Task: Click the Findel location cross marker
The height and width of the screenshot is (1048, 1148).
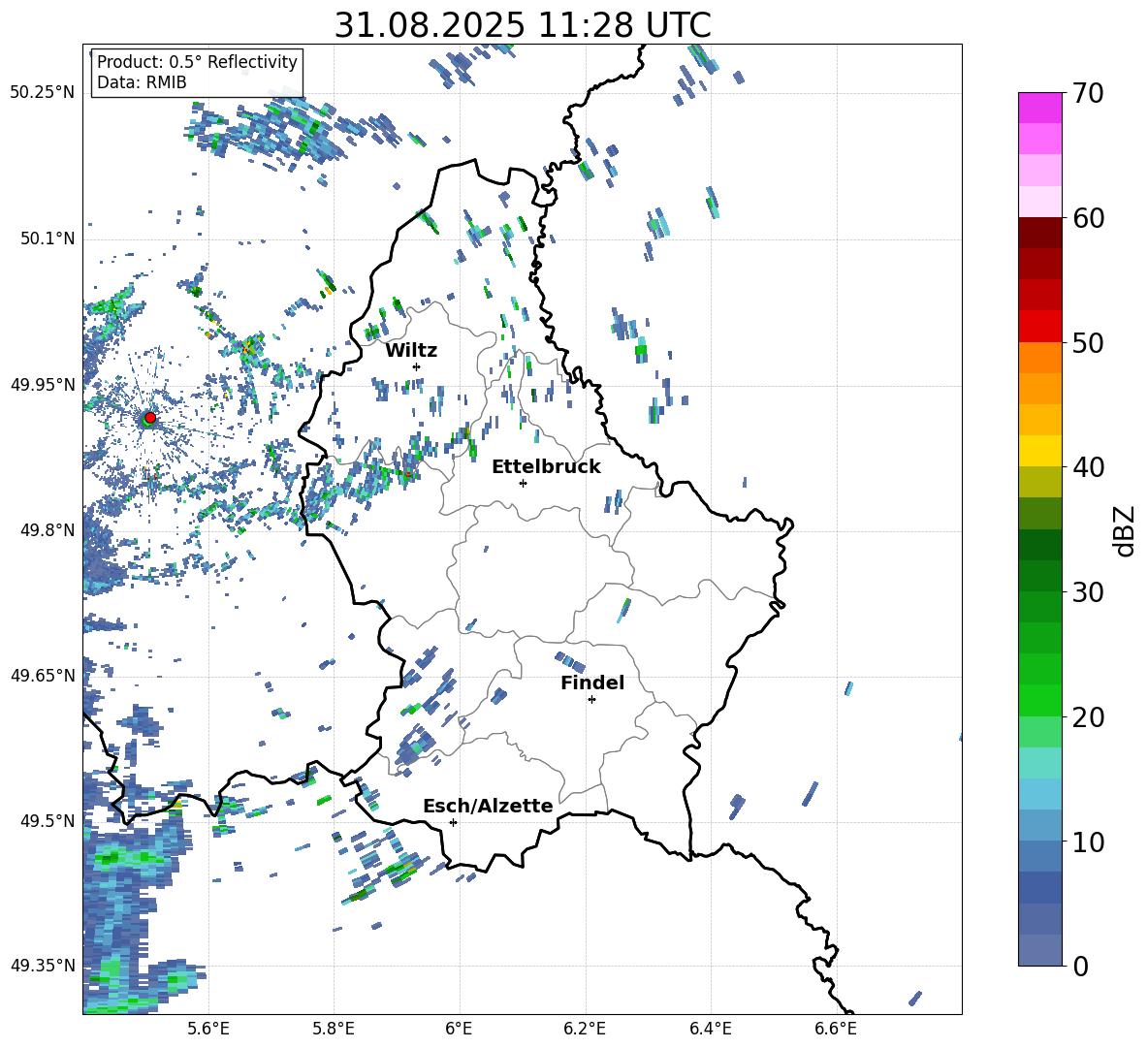Action: pos(591,700)
